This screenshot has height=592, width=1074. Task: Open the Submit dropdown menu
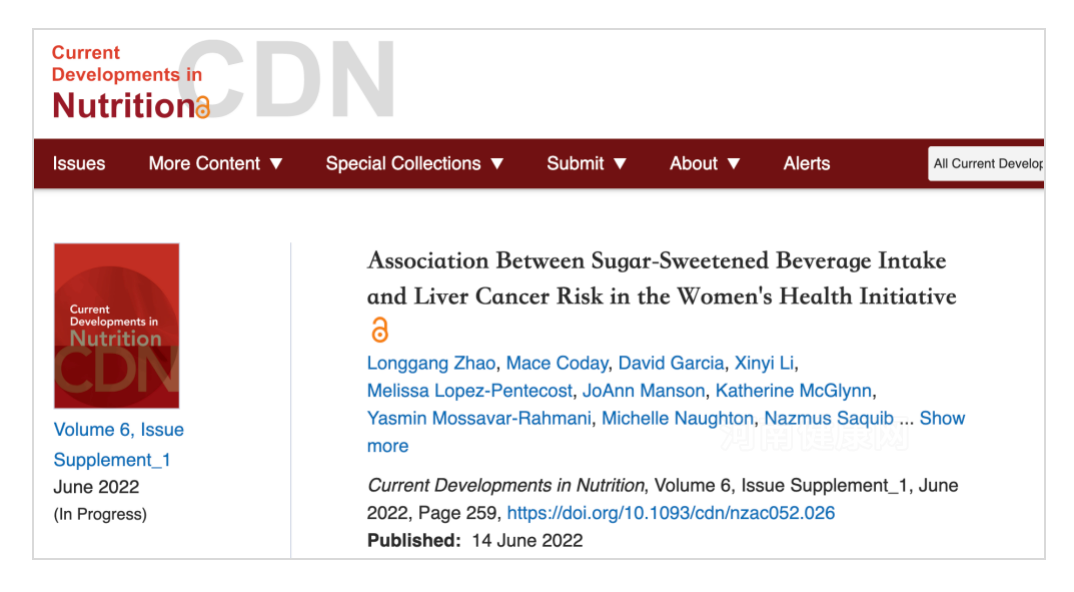point(586,164)
